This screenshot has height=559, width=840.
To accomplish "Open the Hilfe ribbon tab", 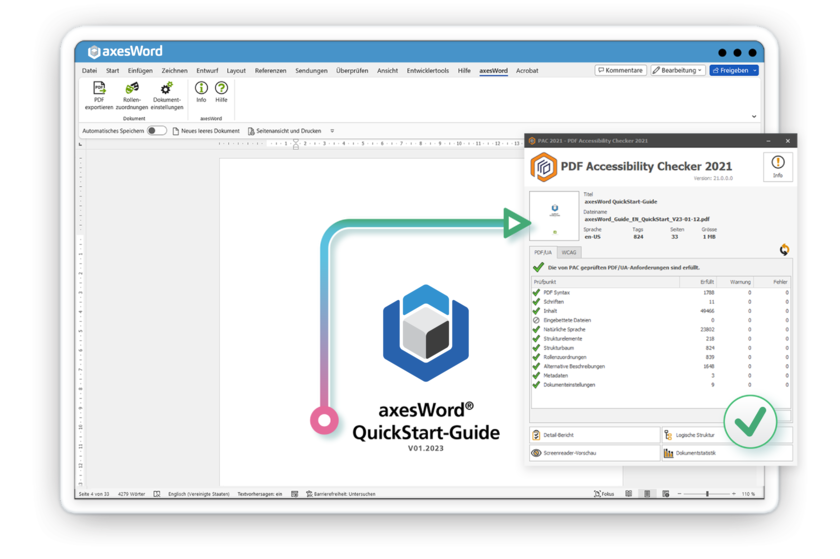I will pos(464,70).
